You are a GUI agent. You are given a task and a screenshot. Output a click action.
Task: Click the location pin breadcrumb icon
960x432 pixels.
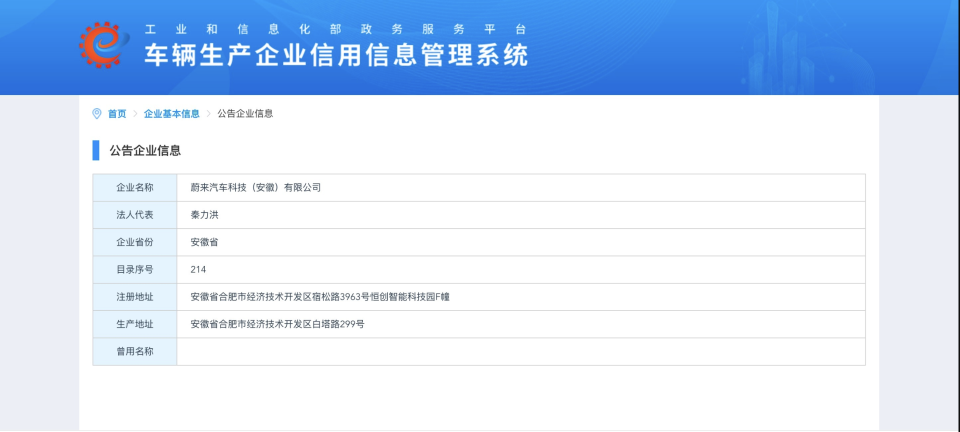pos(97,114)
